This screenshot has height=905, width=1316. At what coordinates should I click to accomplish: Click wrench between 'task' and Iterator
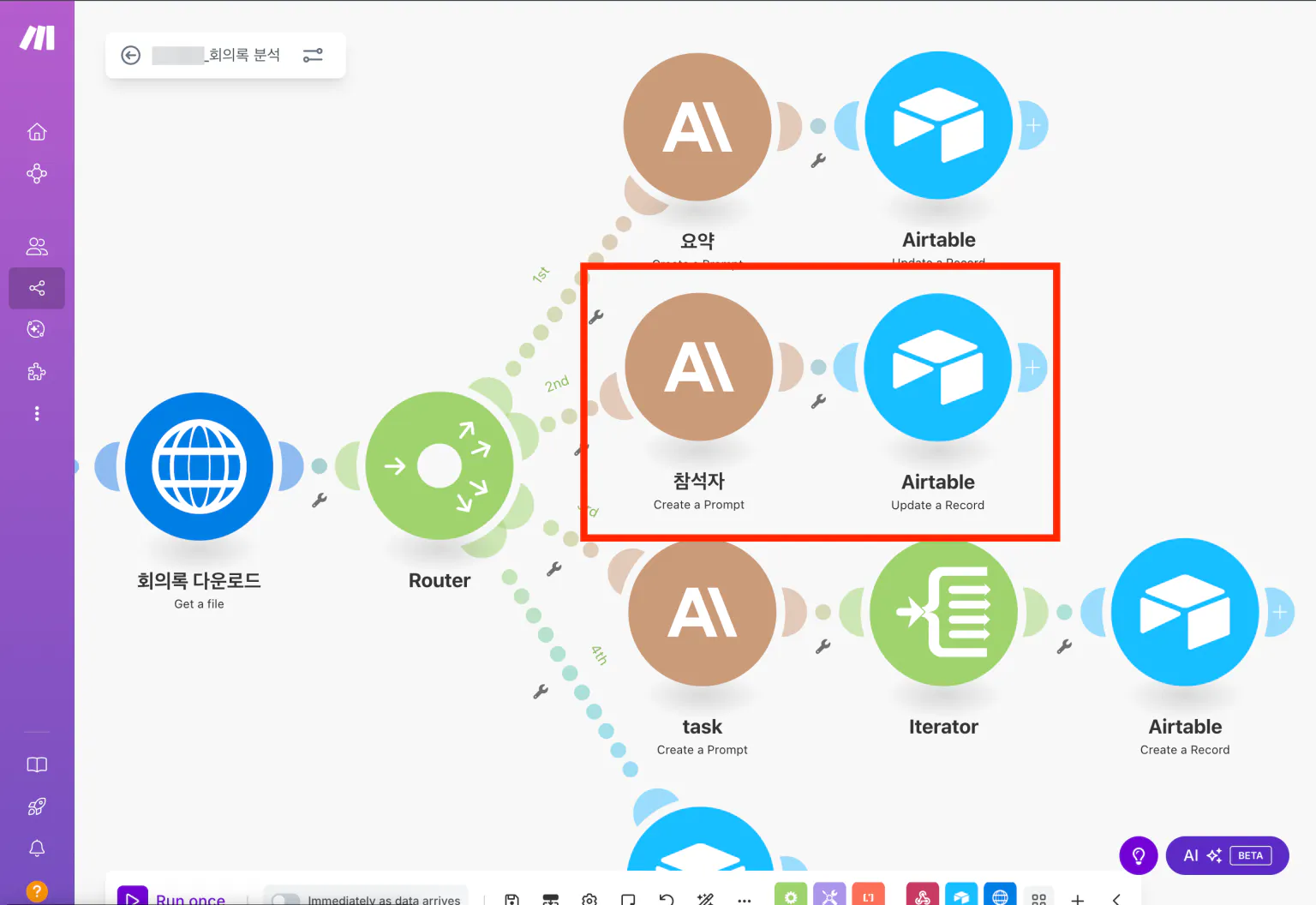(x=823, y=646)
